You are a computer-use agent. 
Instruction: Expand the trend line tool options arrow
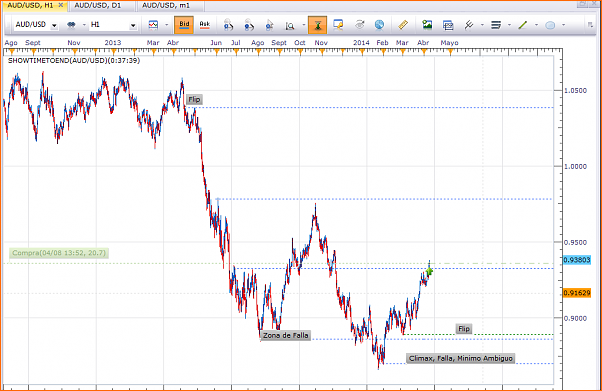[536, 25]
